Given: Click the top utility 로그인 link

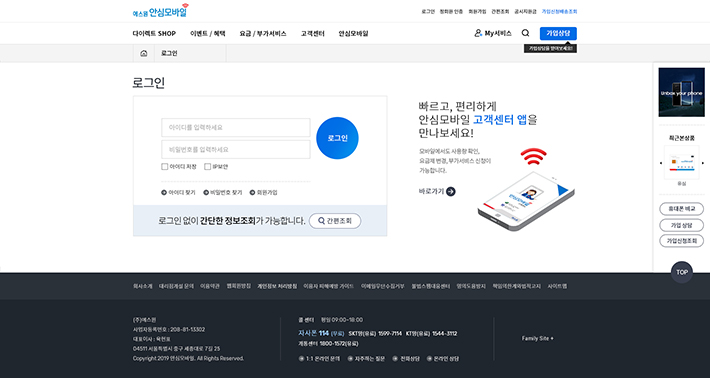Looking at the screenshot, I should pos(428,12).
